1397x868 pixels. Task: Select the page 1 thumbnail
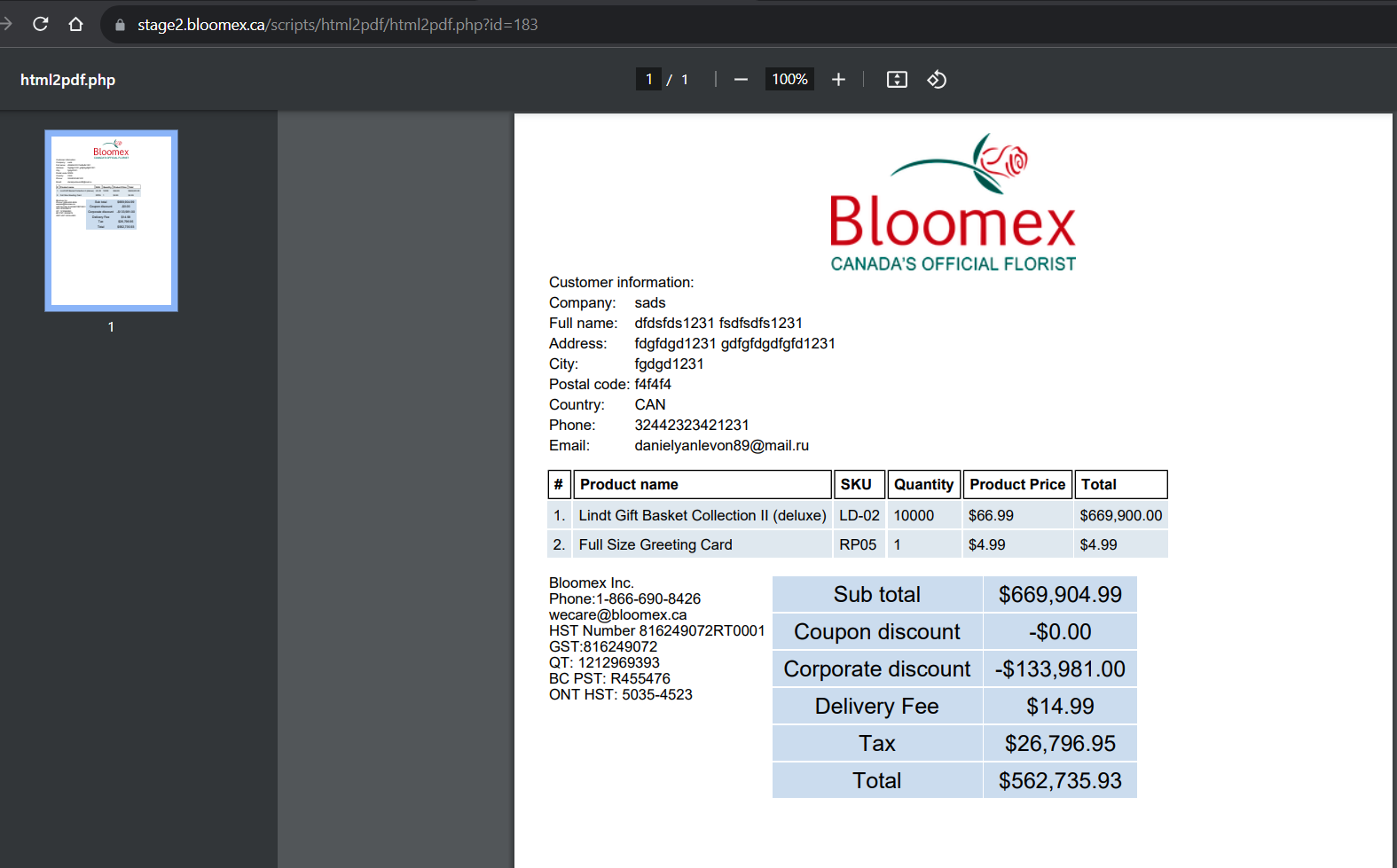point(112,221)
